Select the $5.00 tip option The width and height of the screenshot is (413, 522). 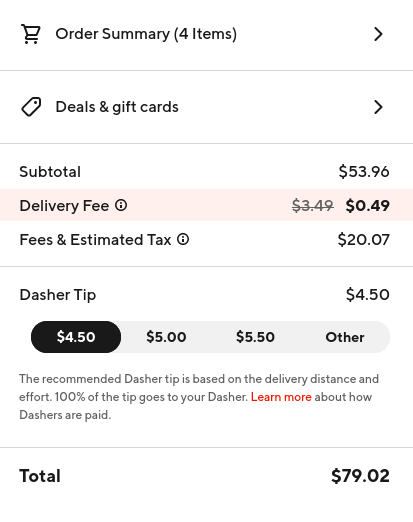tap(166, 337)
